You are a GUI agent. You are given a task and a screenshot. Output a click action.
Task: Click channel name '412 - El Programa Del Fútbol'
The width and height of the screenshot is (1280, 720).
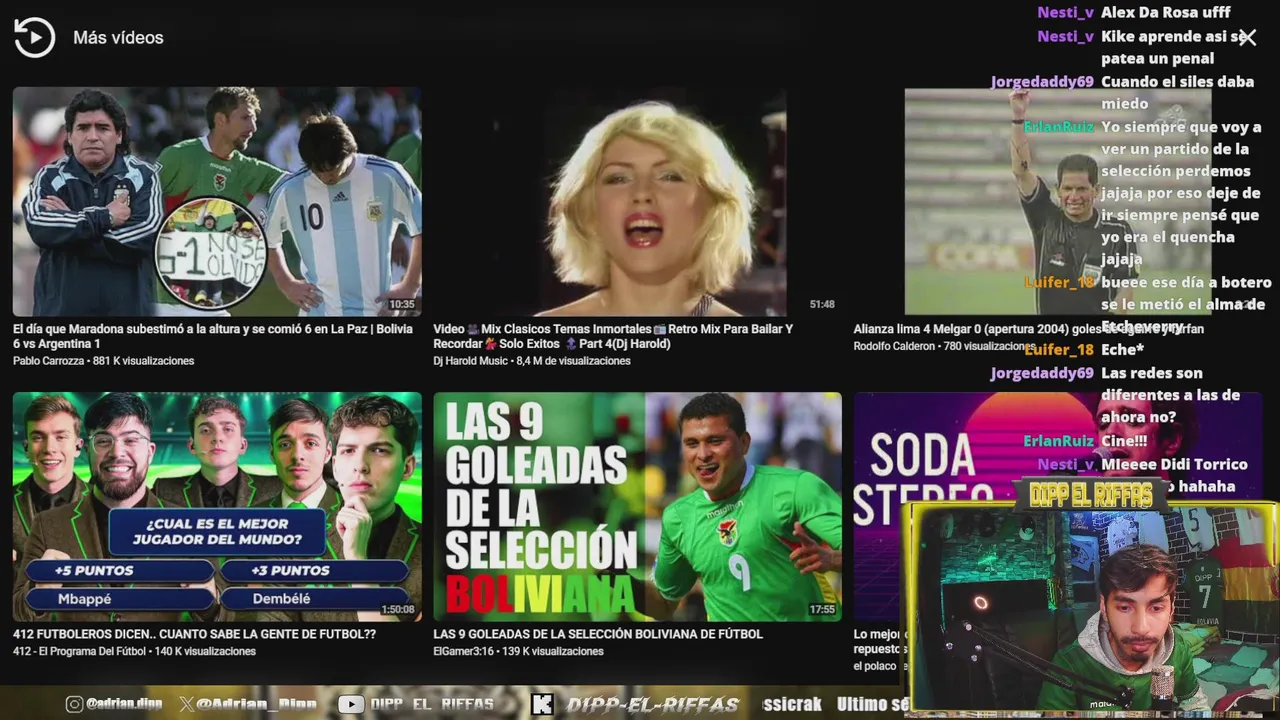tap(79, 651)
